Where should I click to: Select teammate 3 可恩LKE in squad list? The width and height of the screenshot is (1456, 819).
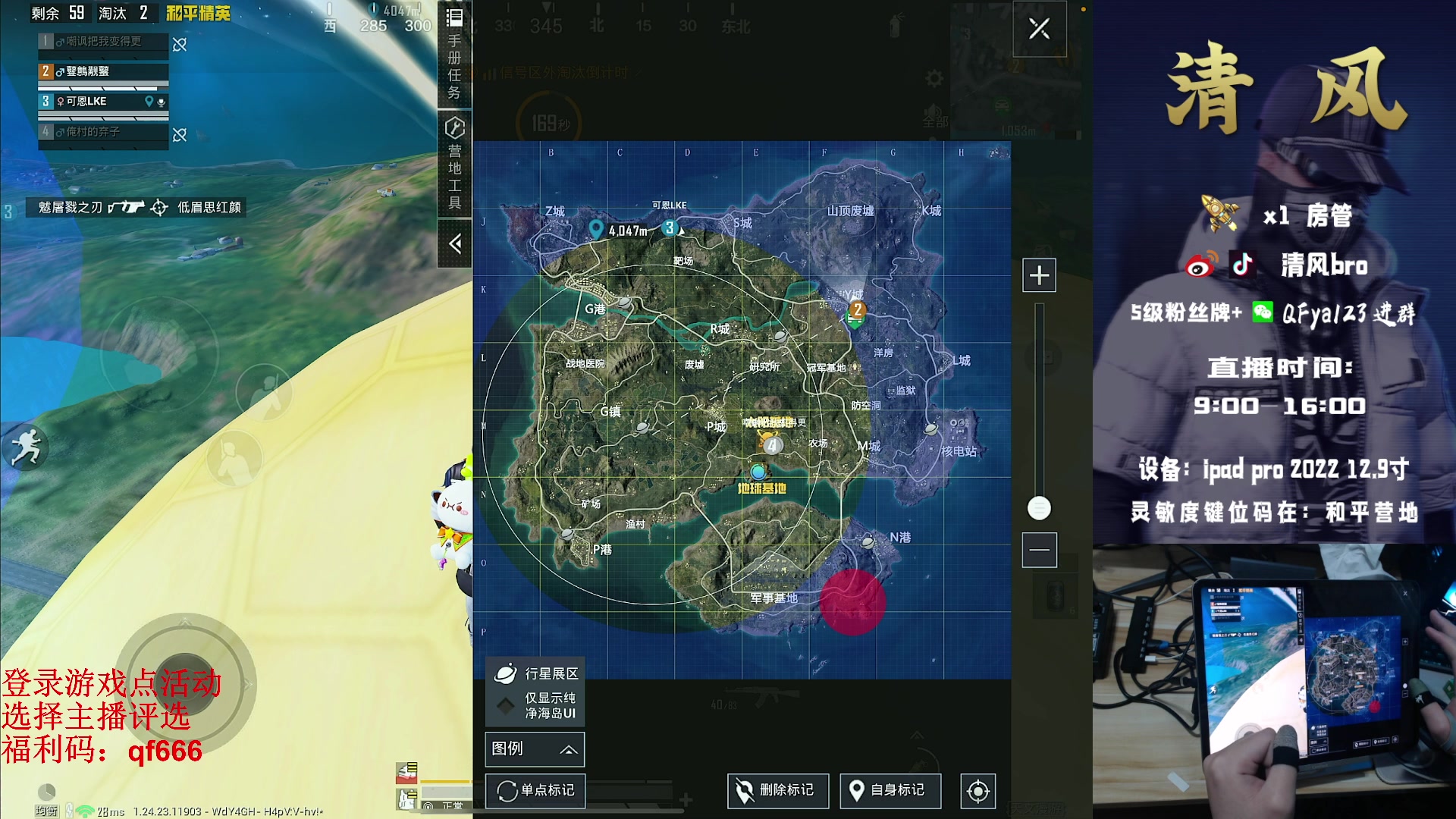pyautogui.click(x=103, y=105)
